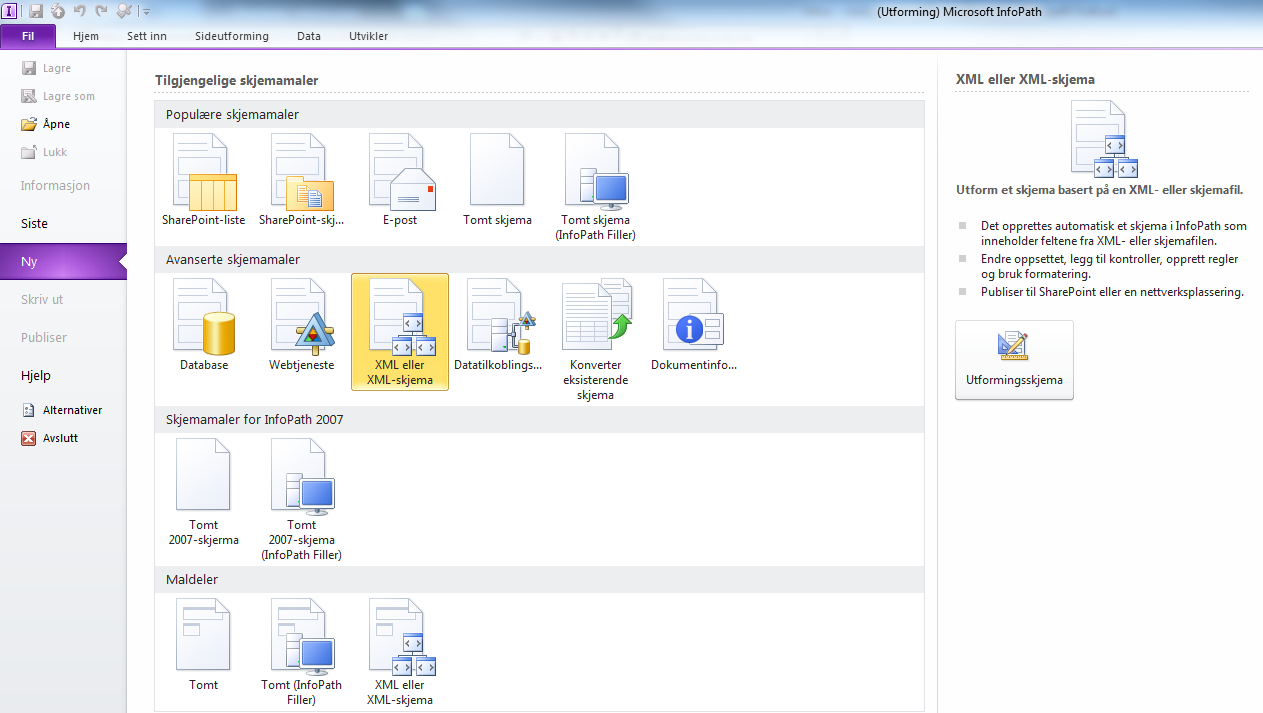This screenshot has height=713, width=1263.
Task: Click Lagre som in the sidebar
Action: 57,96
